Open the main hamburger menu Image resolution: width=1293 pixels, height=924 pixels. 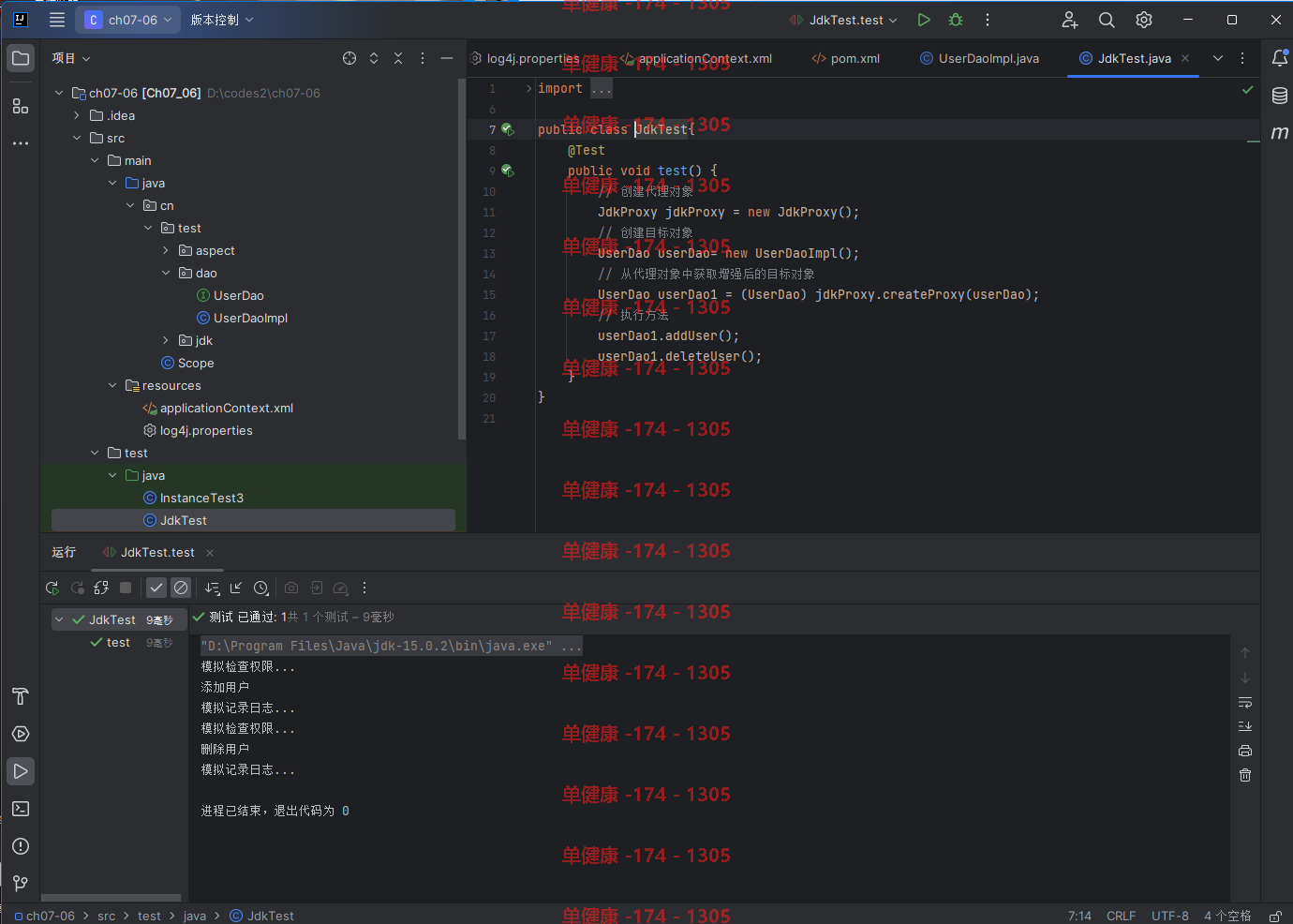click(x=57, y=20)
